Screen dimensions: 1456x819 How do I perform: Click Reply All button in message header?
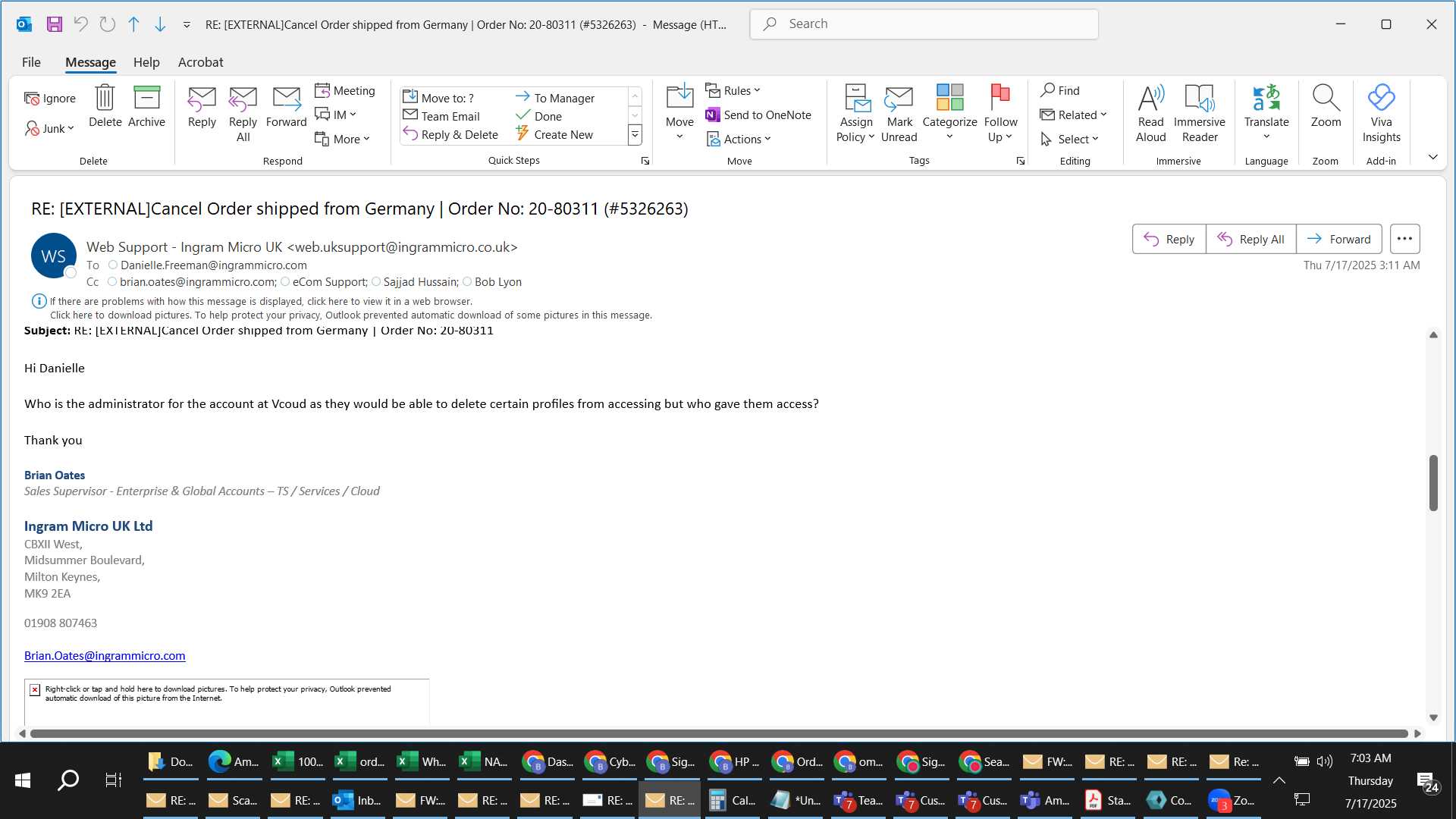[x=1250, y=239]
